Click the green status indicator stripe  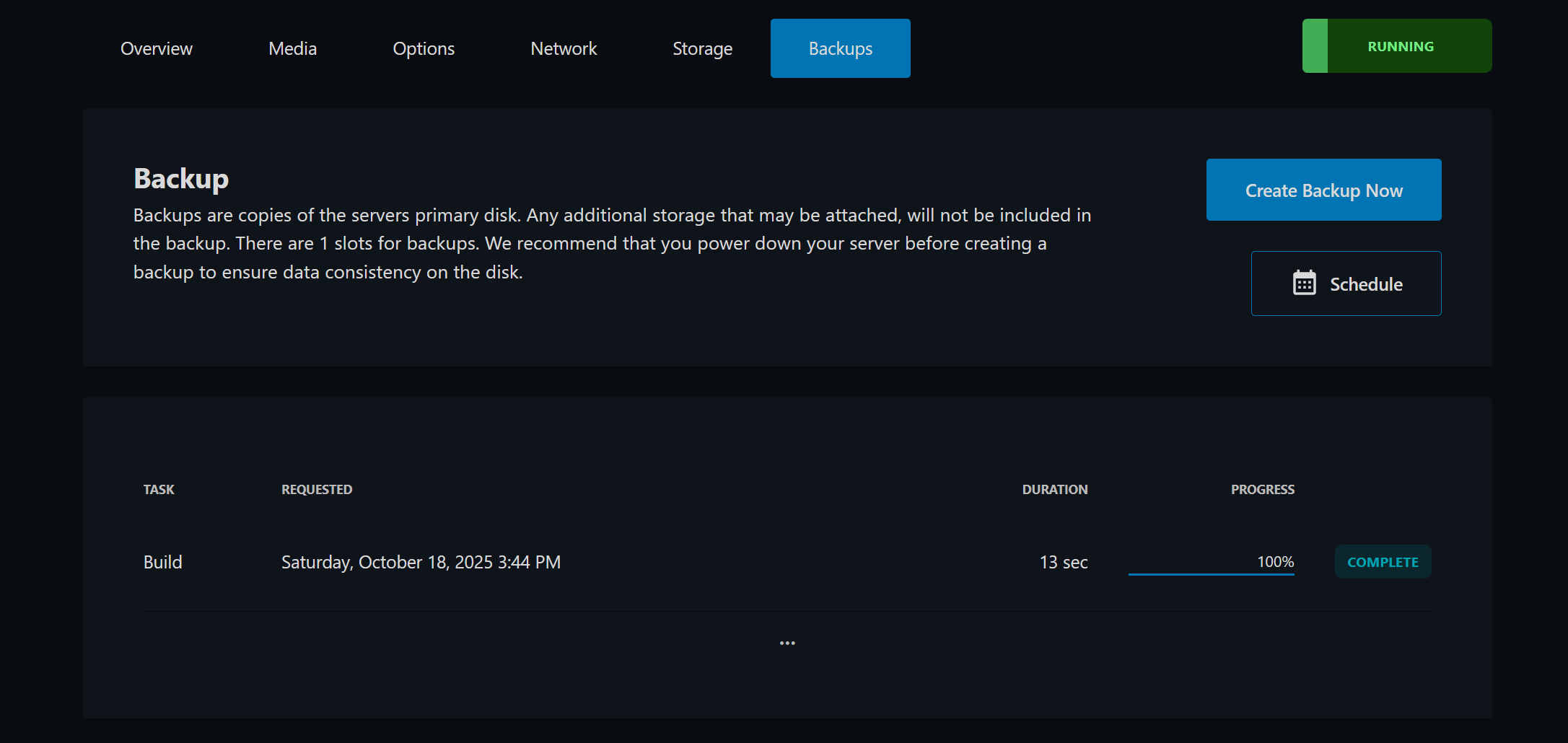1315,46
